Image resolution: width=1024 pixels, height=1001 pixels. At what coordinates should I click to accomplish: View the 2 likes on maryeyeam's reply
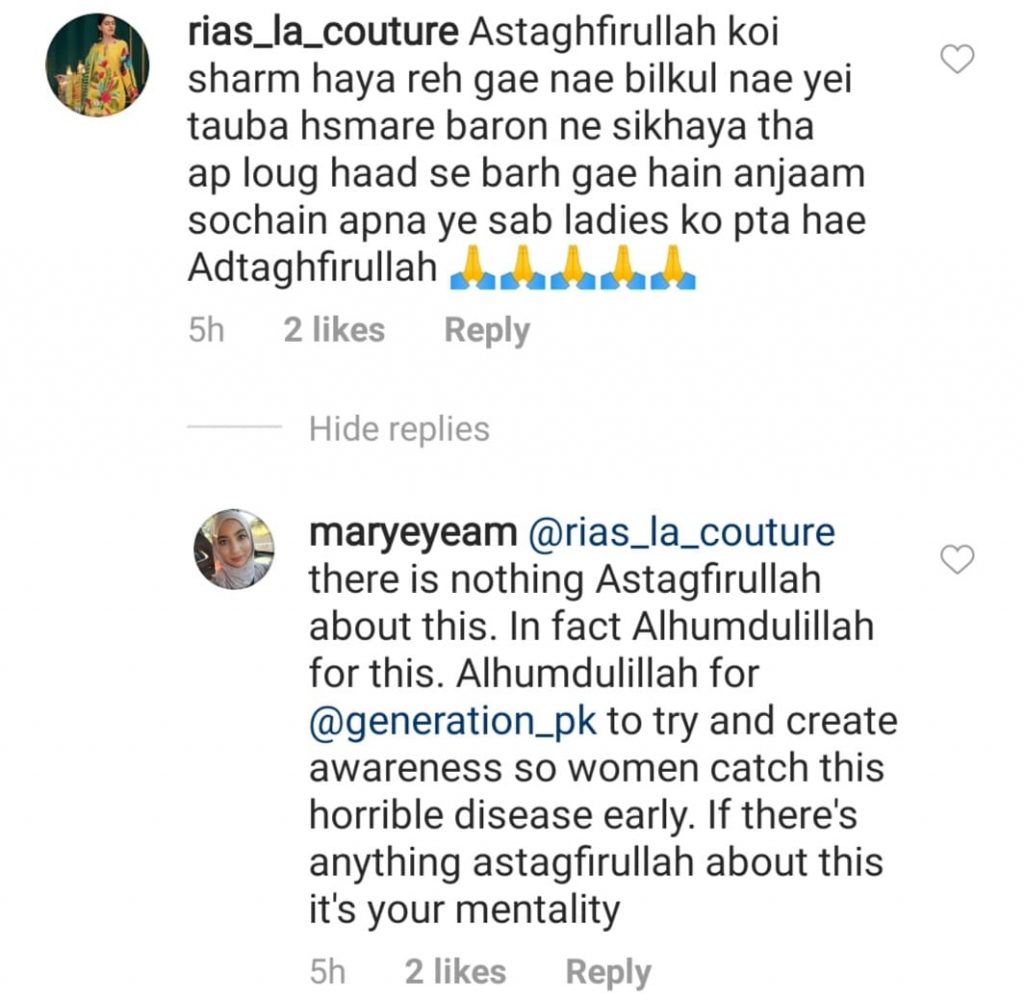coord(455,972)
